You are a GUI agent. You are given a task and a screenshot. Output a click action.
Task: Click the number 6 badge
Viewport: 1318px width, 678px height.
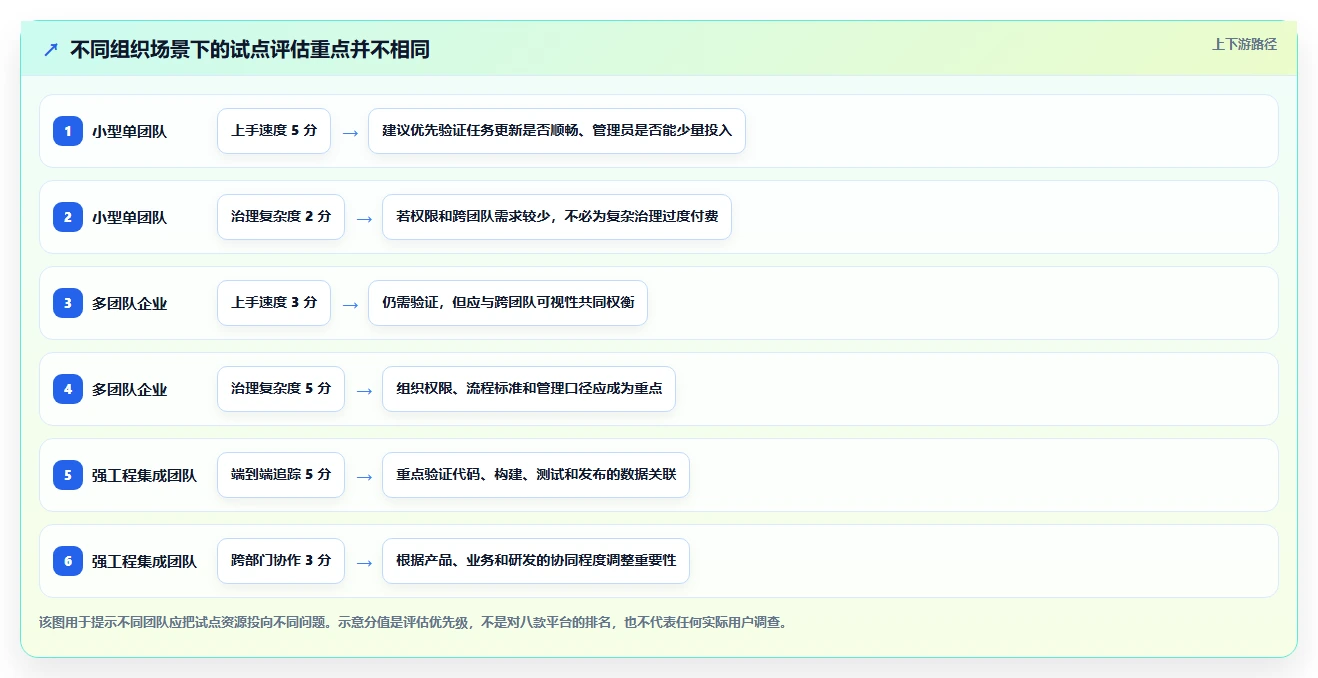68,561
